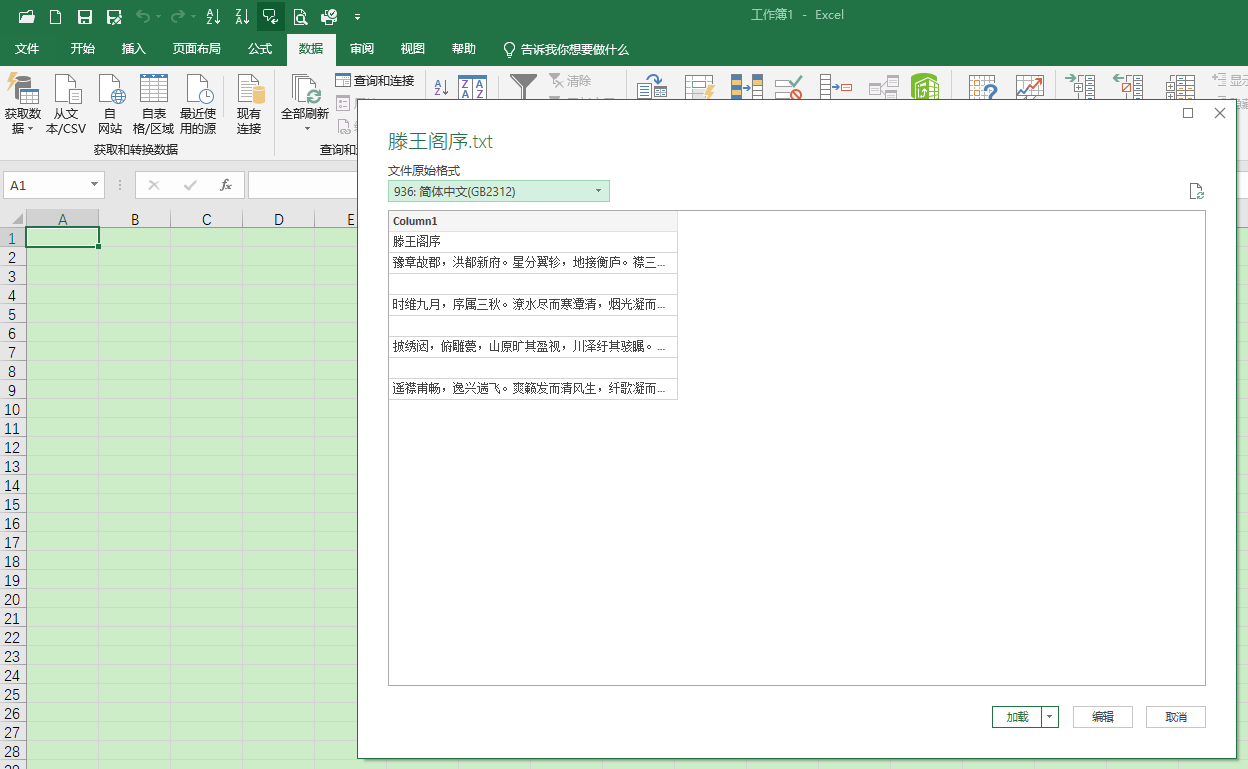The width and height of the screenshot is (1248, 769).
Task: Open the Sort dialog icon in the ribbon
Action: click(x=472, y=87)
